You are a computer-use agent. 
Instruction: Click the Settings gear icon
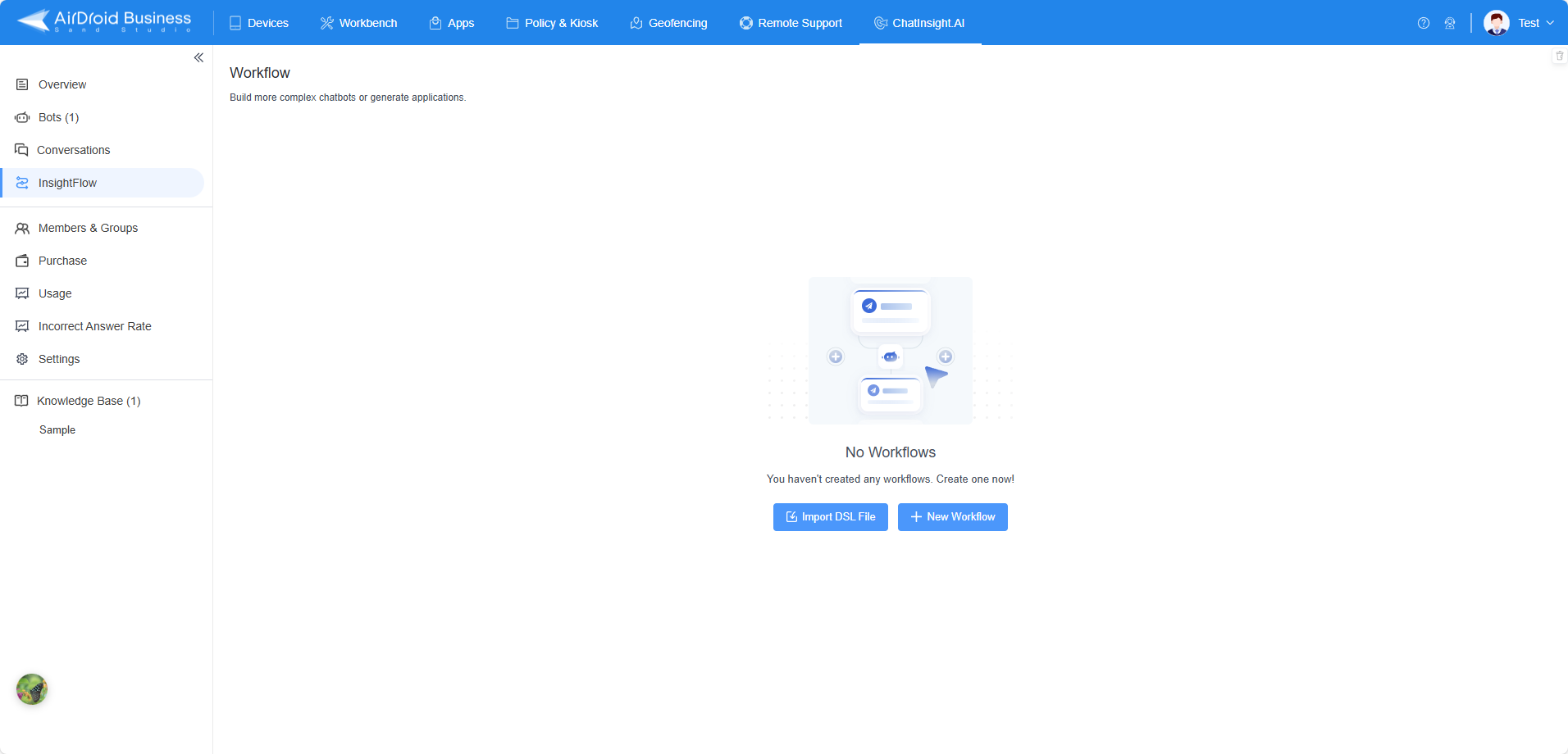point(22,359)
